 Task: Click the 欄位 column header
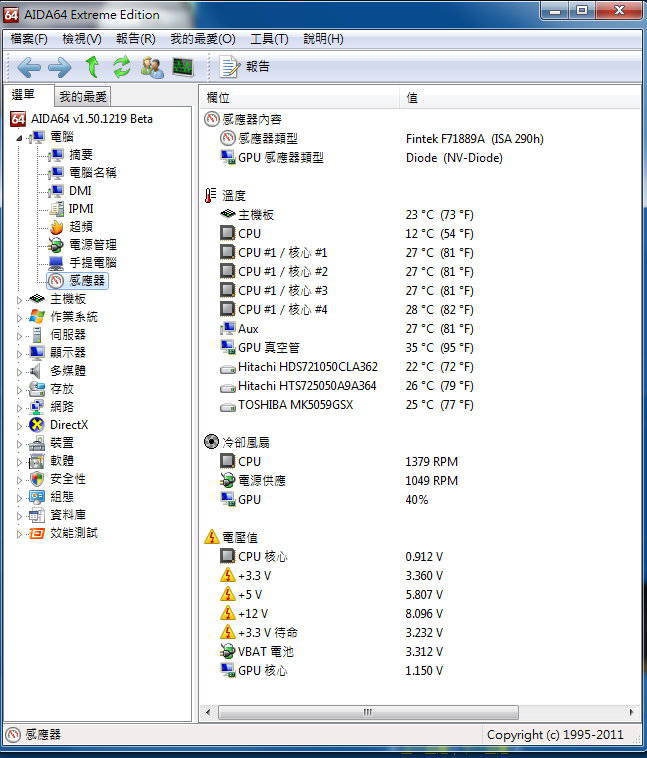tap(300, 98)
